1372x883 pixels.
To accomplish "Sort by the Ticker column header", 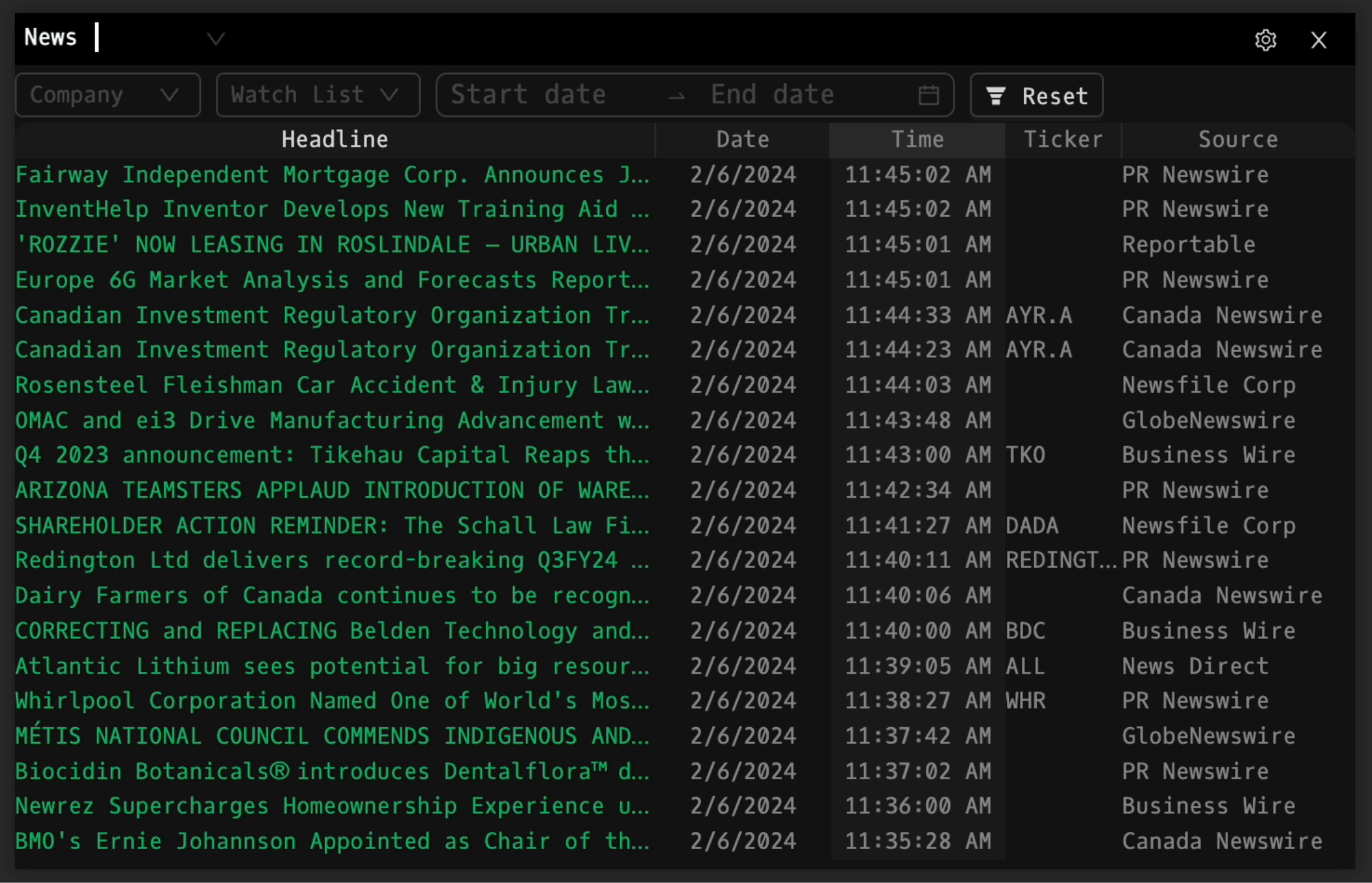I will tap(1062, 140).
